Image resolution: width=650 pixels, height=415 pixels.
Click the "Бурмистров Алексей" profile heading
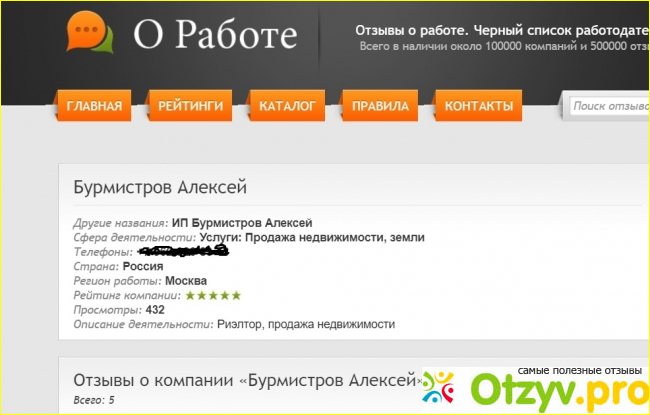tap(160, 188)
